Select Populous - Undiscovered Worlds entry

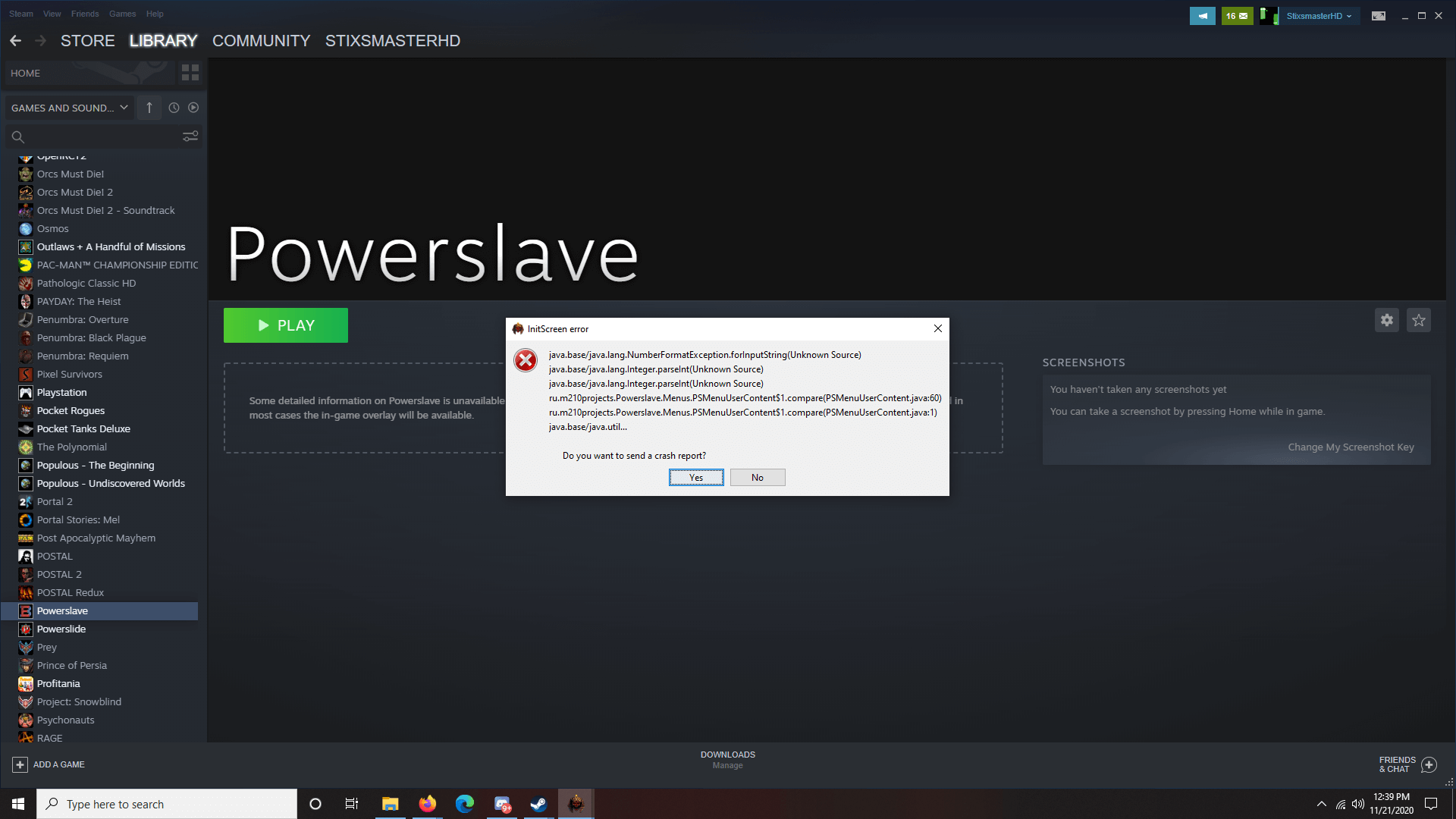100,483
